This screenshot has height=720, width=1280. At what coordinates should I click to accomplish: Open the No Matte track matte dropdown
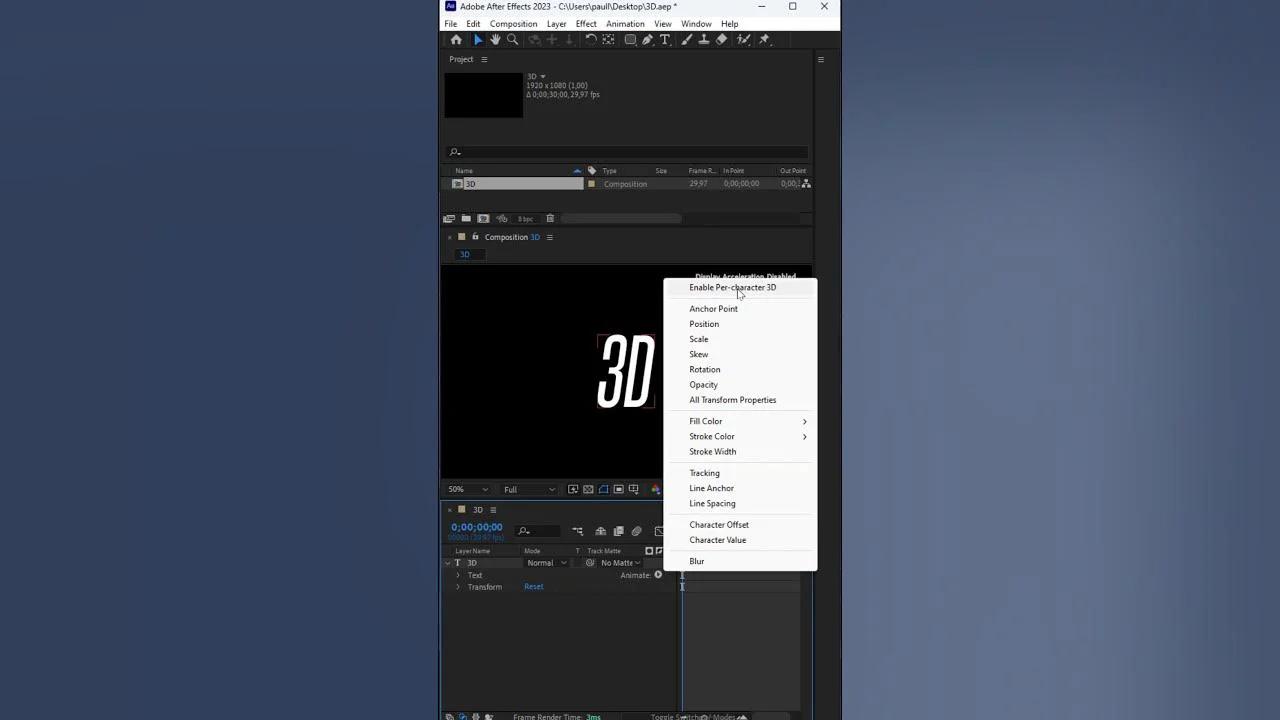[x=621, y=563]
